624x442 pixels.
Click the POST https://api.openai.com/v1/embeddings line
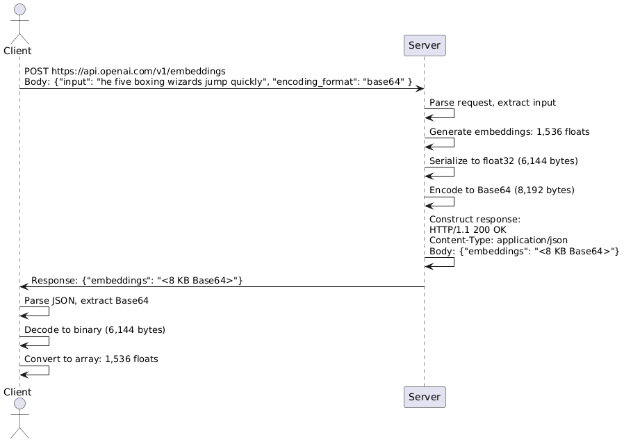[125, 71]
